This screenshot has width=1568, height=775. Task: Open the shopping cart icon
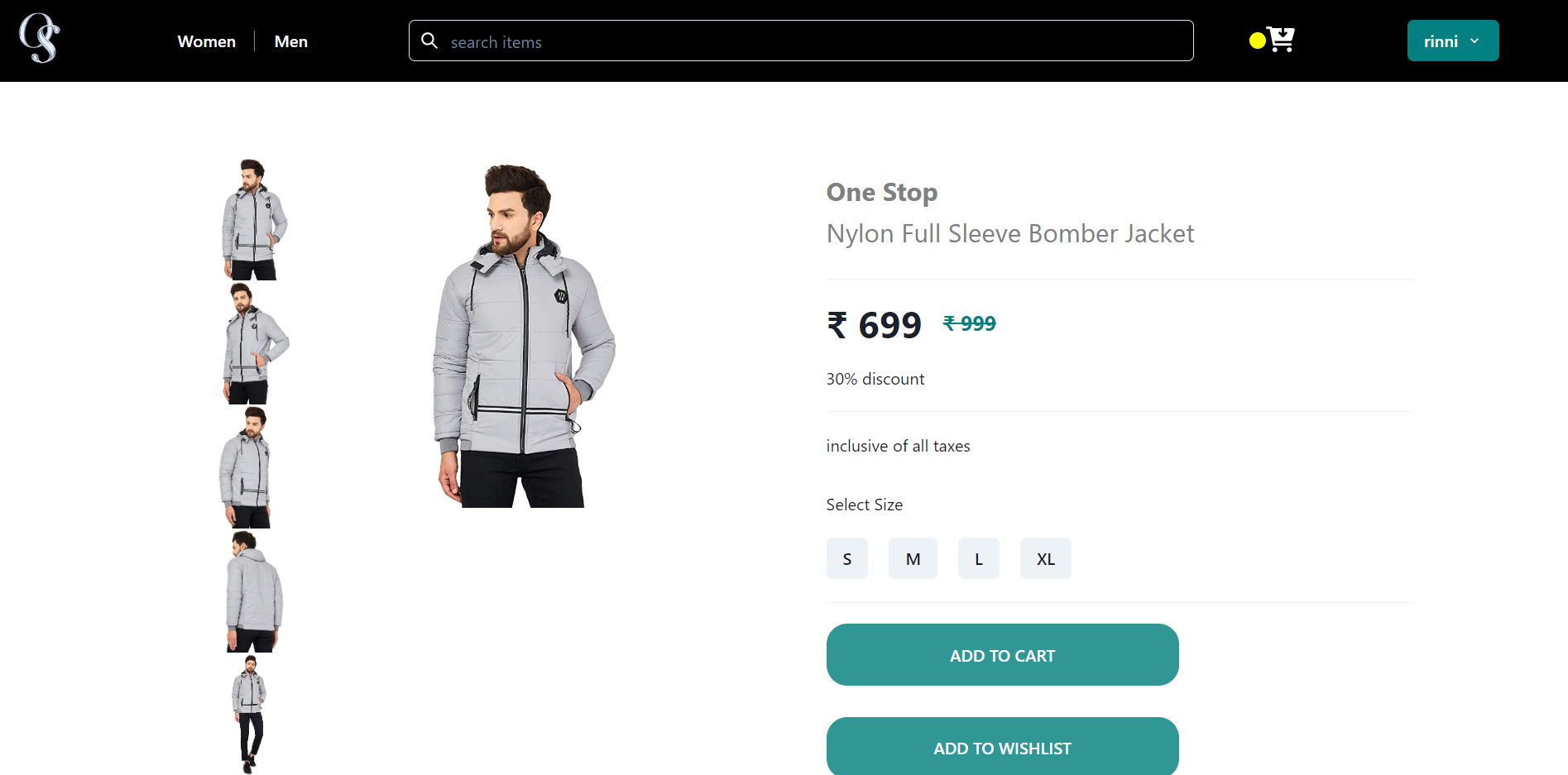click(x=1278, y=39)
